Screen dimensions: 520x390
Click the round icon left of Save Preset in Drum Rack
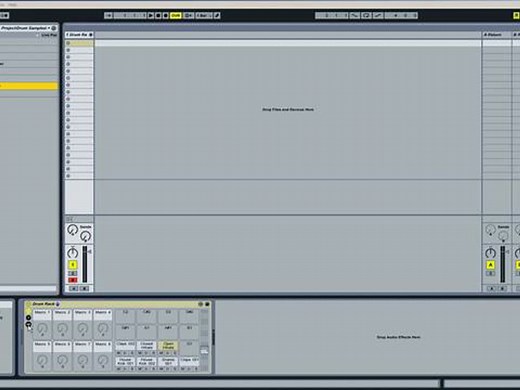click(200, 304)
